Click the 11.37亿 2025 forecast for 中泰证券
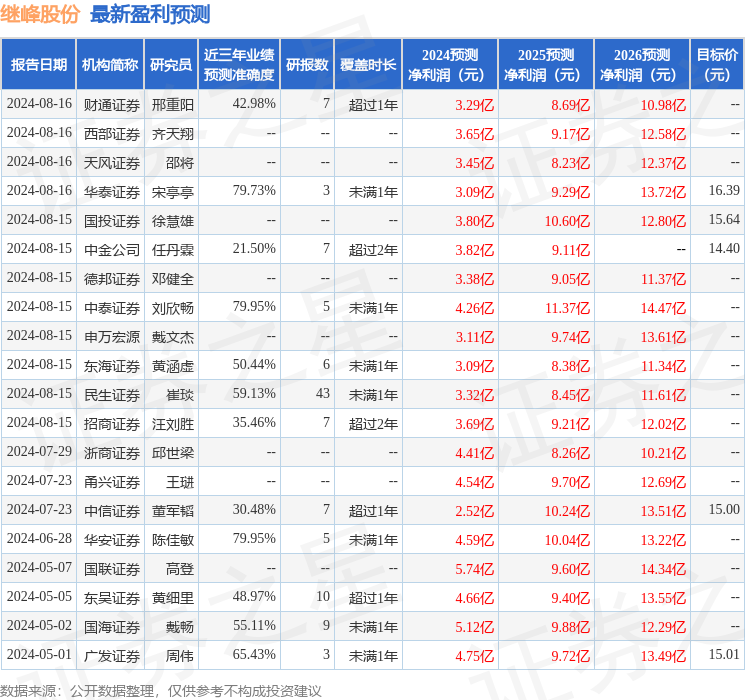The image size is (745, 700). click(567, 308)
